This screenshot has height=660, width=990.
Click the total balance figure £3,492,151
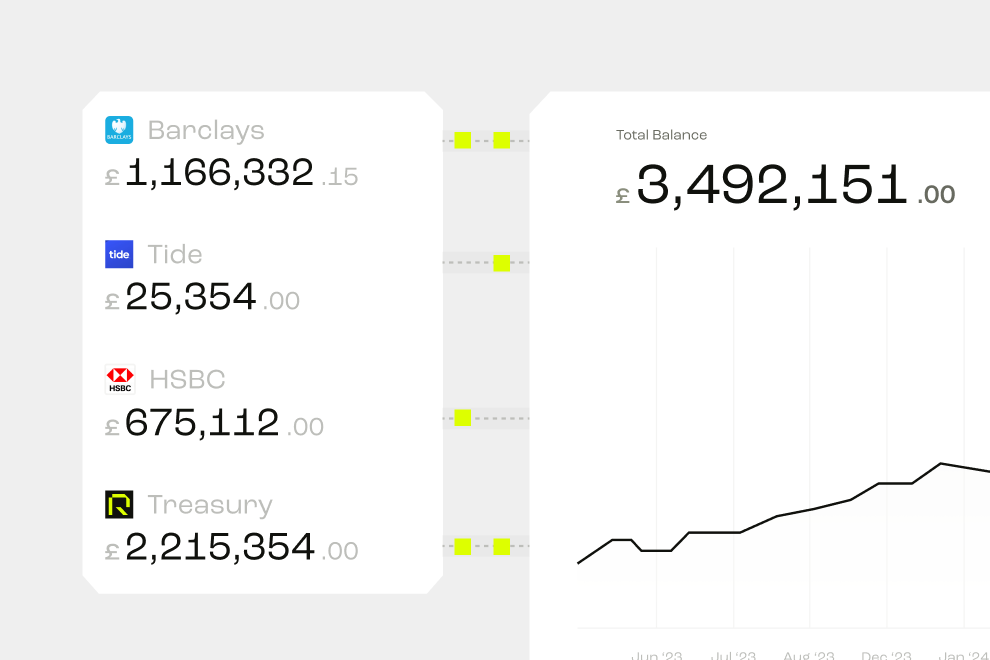(785, 186)
